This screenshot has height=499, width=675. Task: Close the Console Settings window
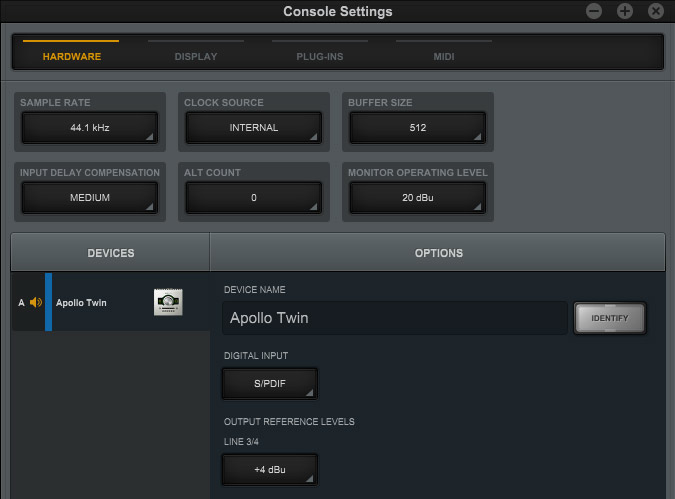point(656,11)
